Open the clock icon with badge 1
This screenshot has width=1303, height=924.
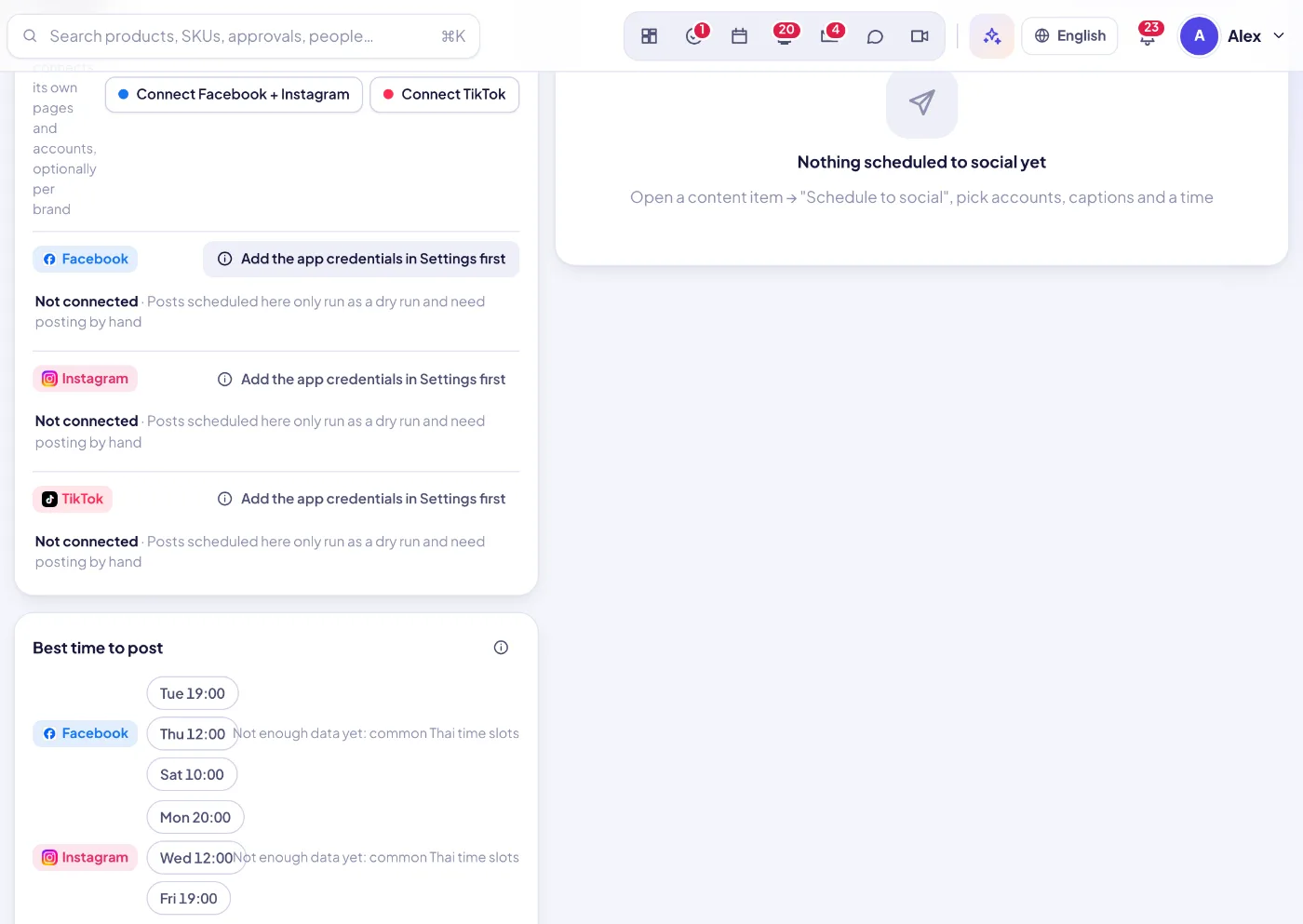pos(694,36)
